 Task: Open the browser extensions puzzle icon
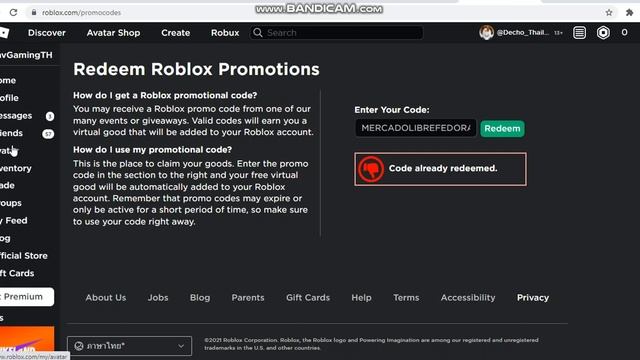click(x=629, y=13)
